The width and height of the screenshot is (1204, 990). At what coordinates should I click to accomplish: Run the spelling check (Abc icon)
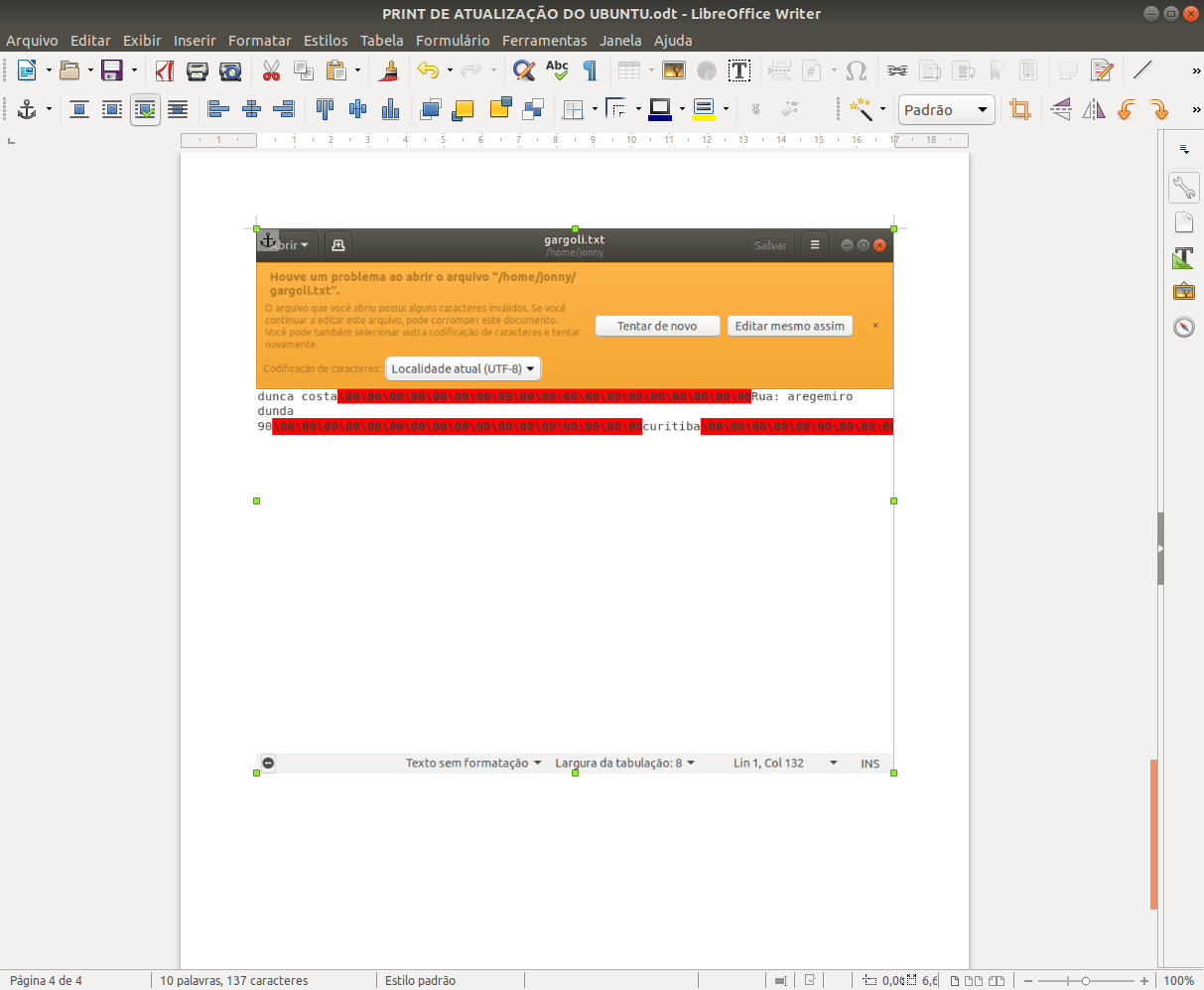coord(557,71)
